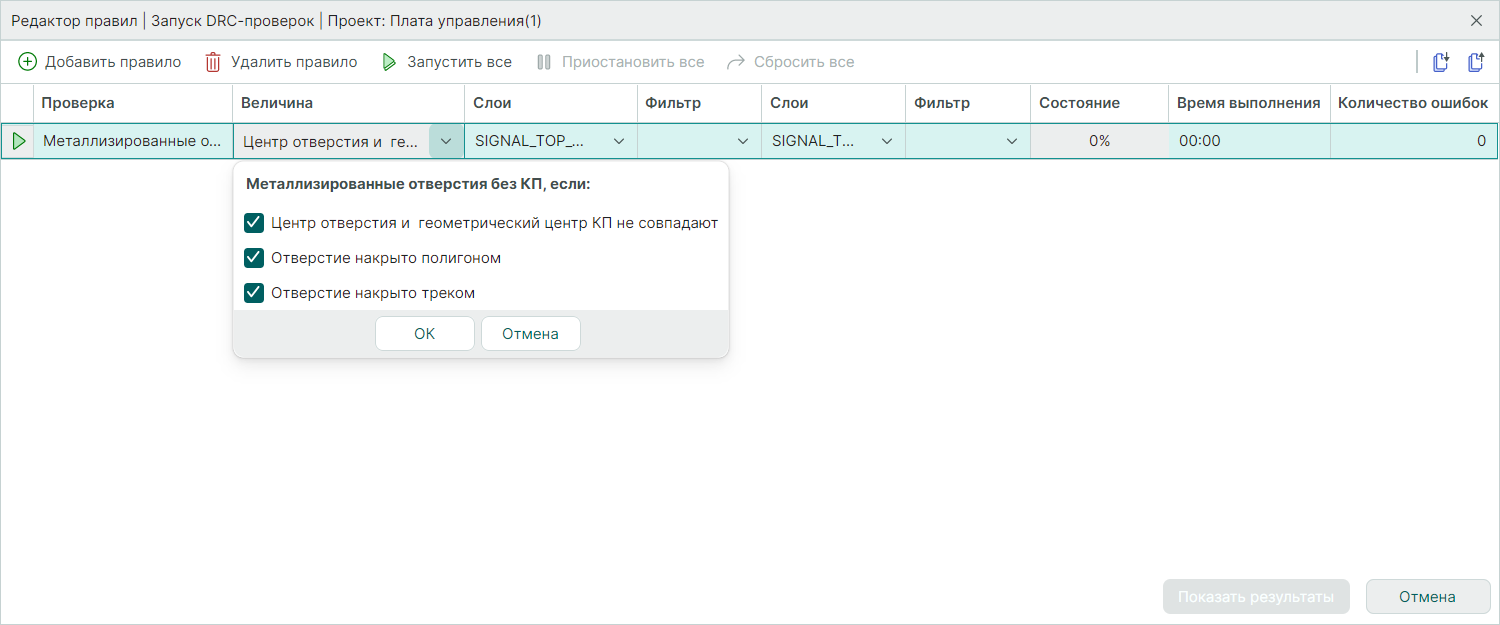The image size is (1500, 625).
Task: Collapse the Величина dropdown arrow
Action: (446, 141)
